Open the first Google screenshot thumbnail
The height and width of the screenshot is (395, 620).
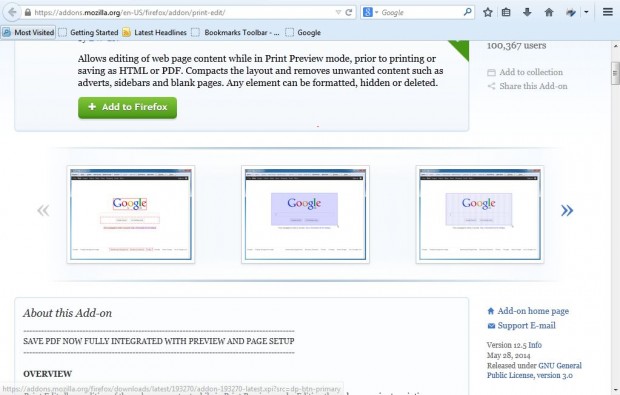click(x=131, y=214)
